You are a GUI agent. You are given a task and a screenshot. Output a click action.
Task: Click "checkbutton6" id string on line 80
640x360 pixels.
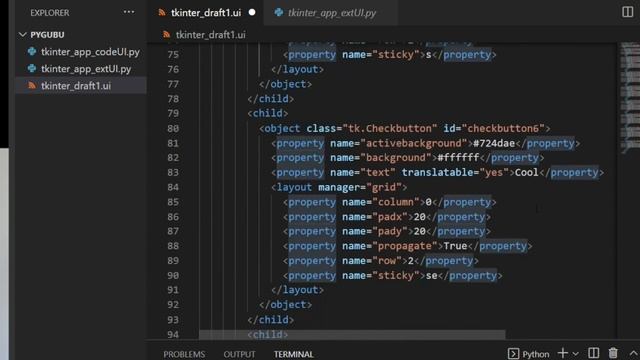[503, 129]
